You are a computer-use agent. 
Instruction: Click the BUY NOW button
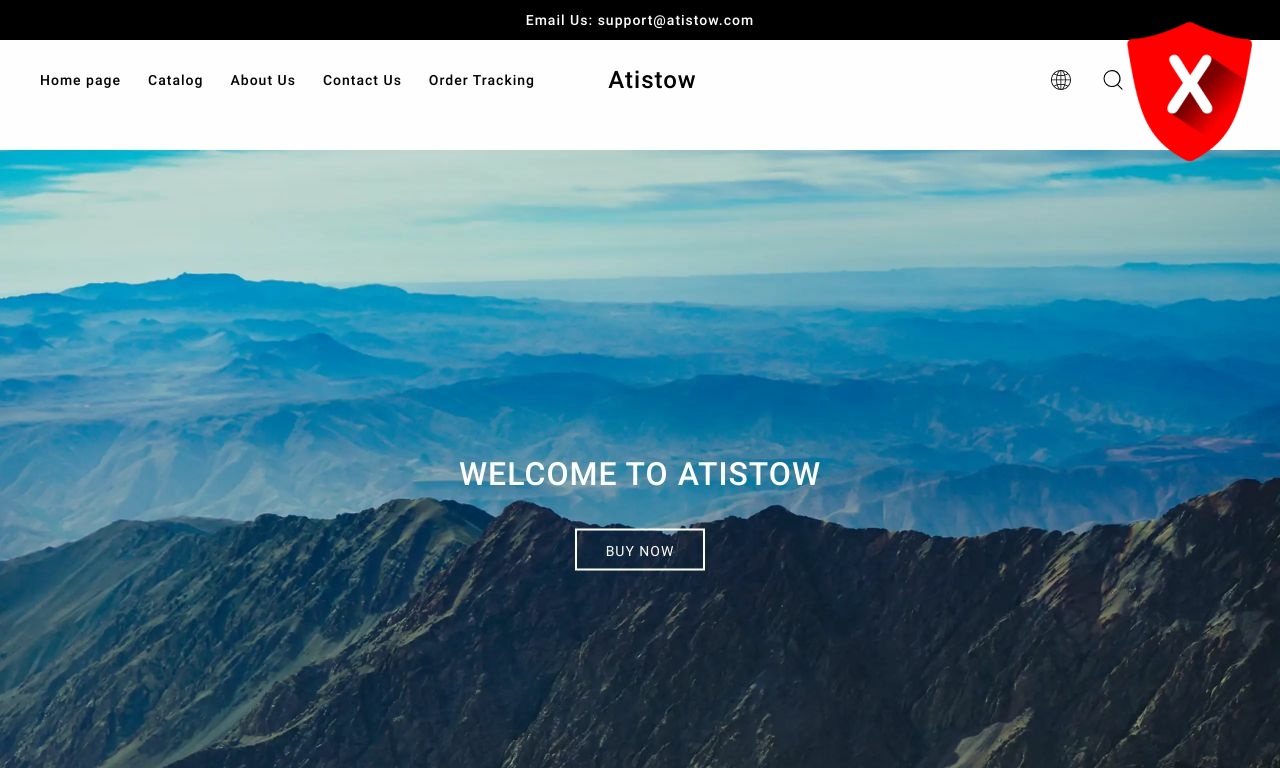coord(640,550)
